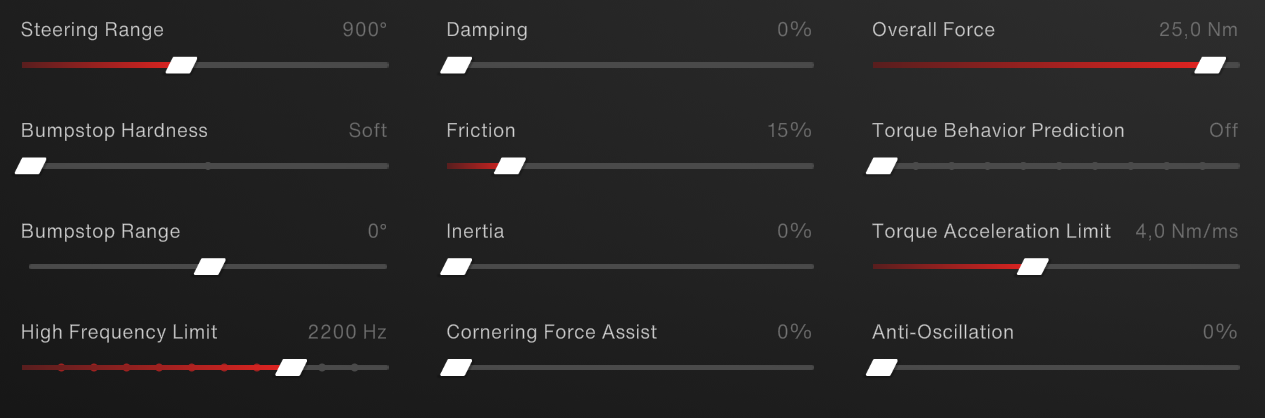Screen dimensions: 1265x418
Task: Select the Overall Force slider handle
Action: click(x=1210, y=65)
